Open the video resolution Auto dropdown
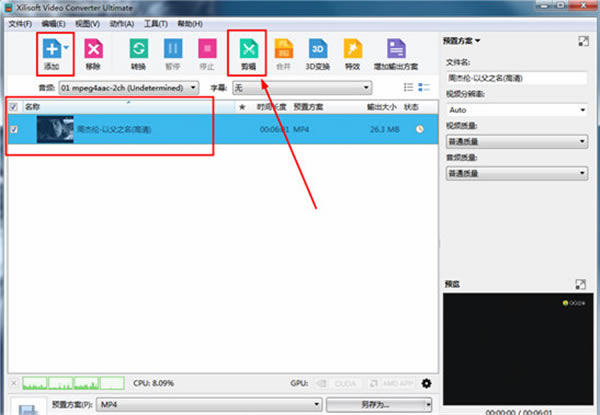The width and height of the screenshot is (600, 415). pos(517,110)
